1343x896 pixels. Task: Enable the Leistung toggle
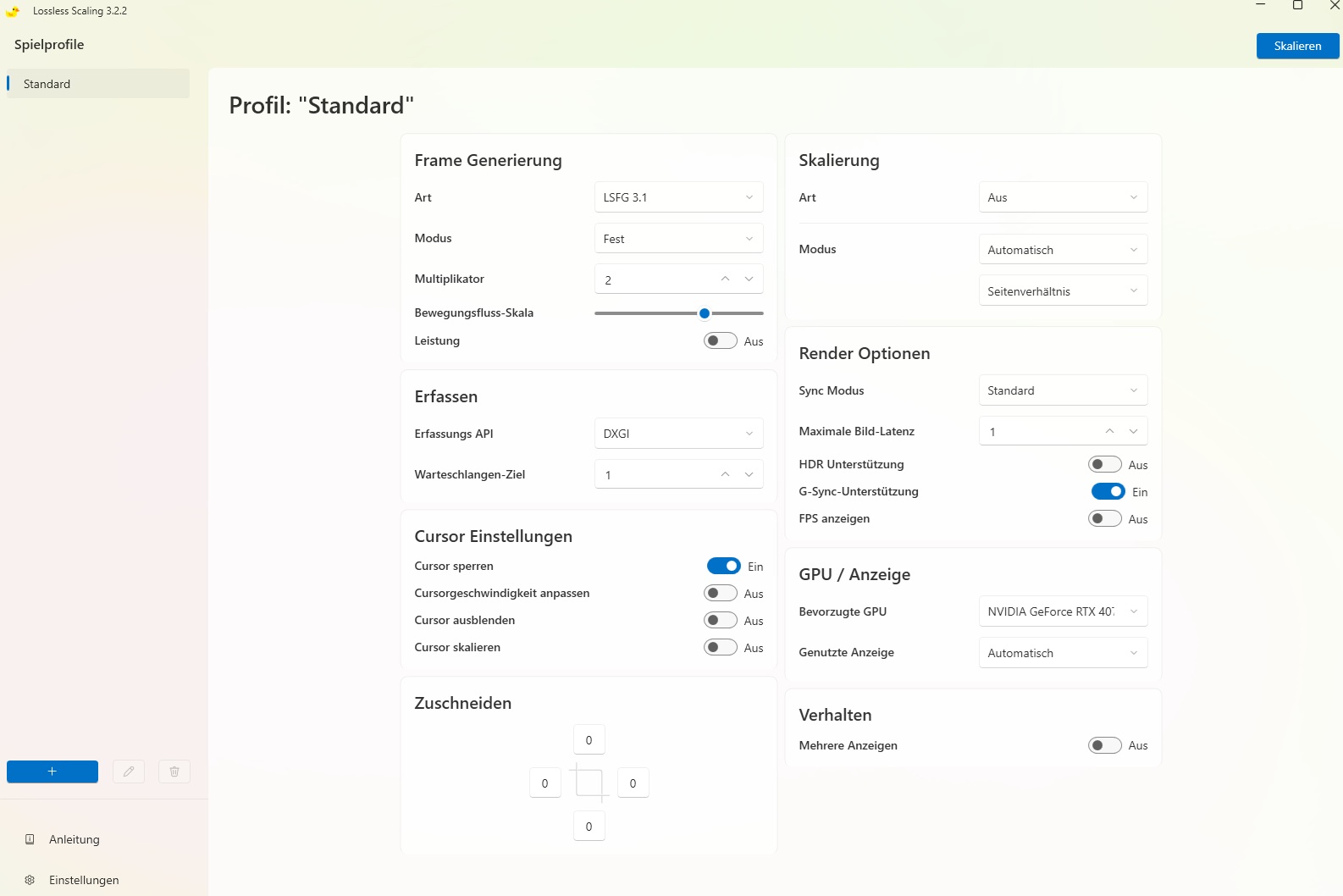point(721,340)
